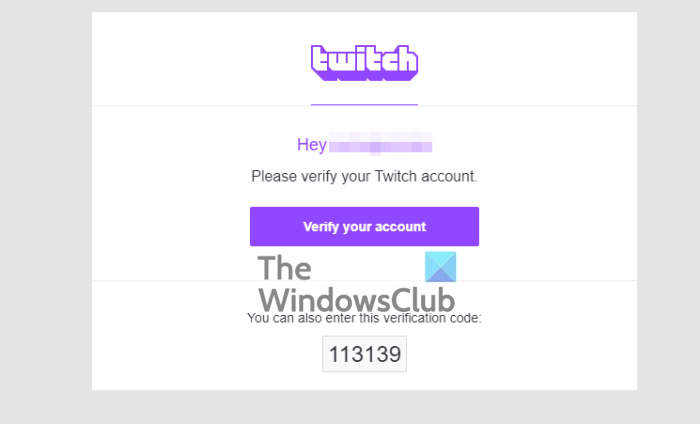Click the gray word The in watermark

[x=285, y=268]
